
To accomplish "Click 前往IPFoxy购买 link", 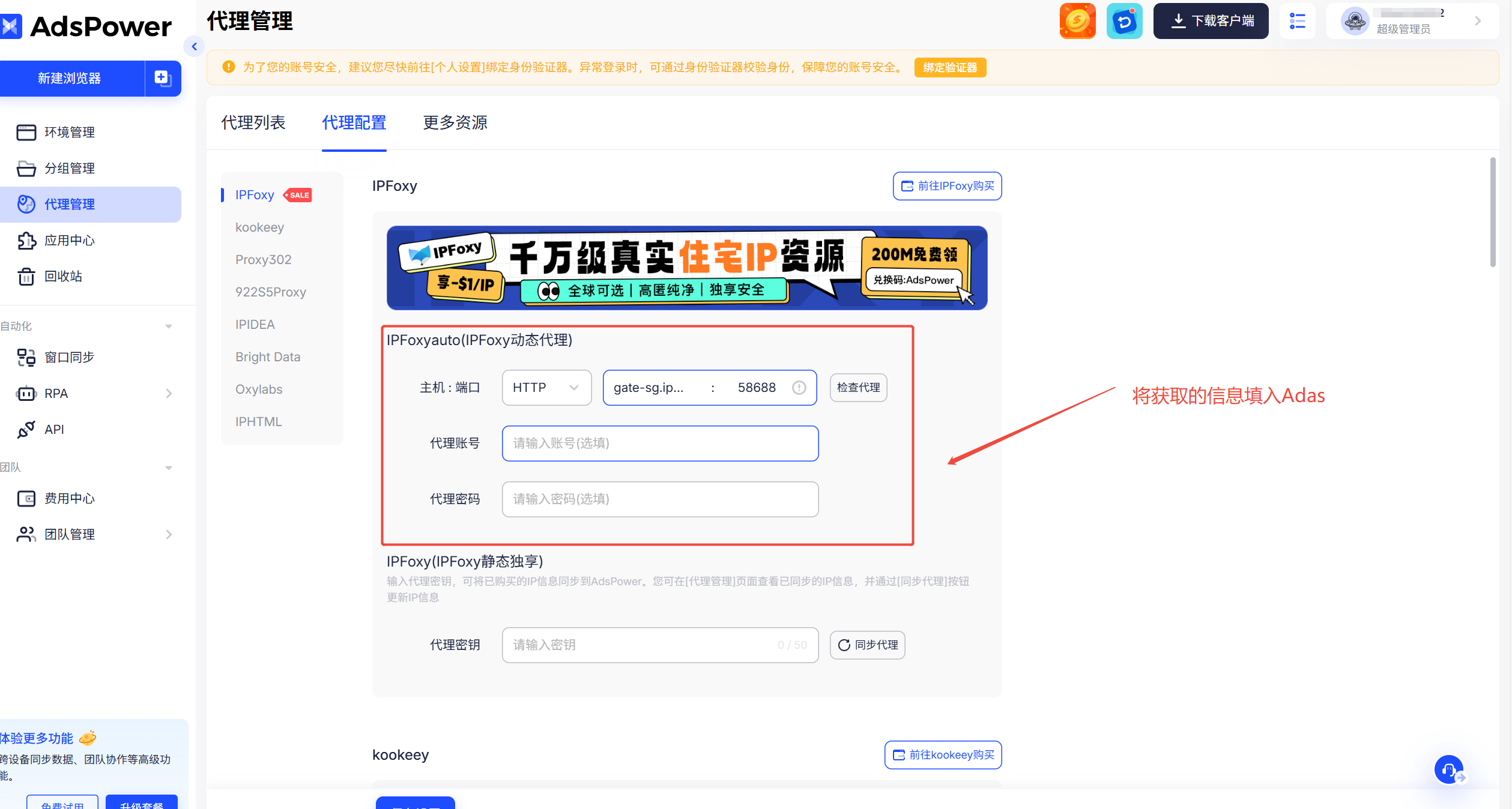I will tap(947, 186).
